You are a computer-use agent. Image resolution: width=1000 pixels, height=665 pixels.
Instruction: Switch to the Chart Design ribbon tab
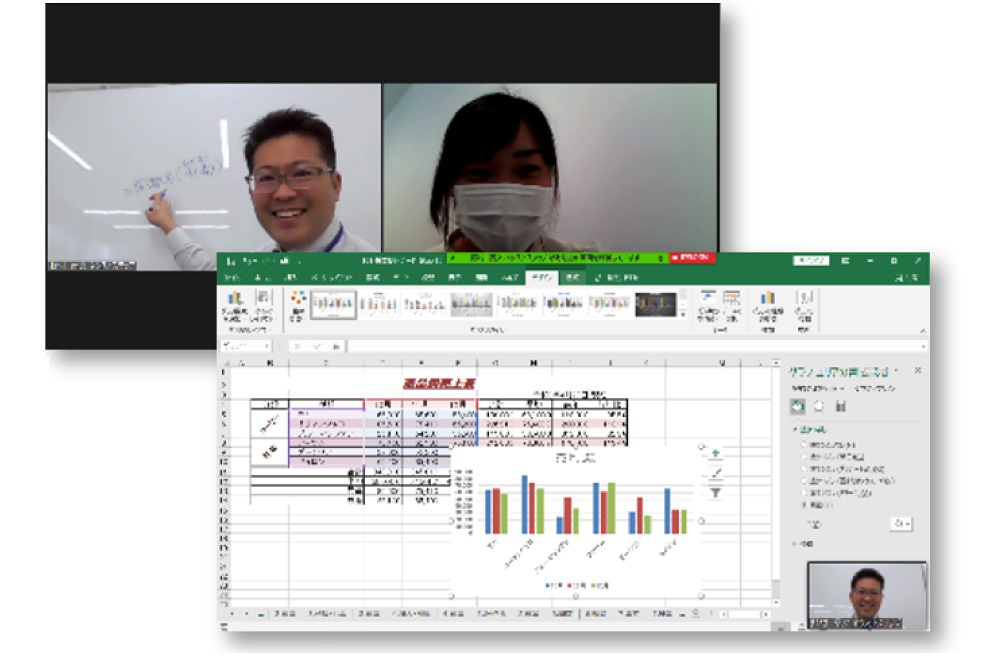pyautogui.click(x=542, y=277)
